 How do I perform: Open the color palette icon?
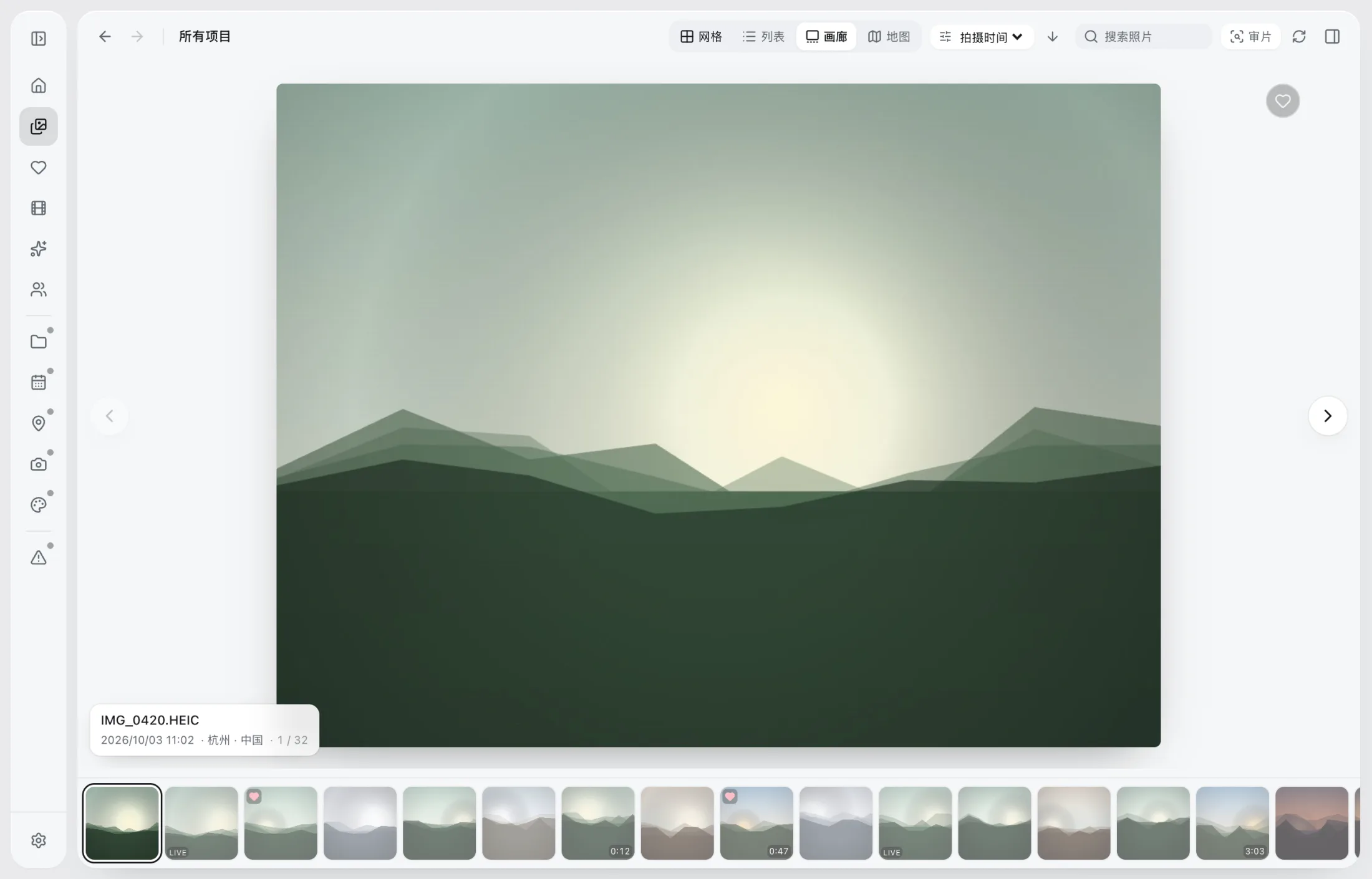pyautogui.click(x=38, y=505)
